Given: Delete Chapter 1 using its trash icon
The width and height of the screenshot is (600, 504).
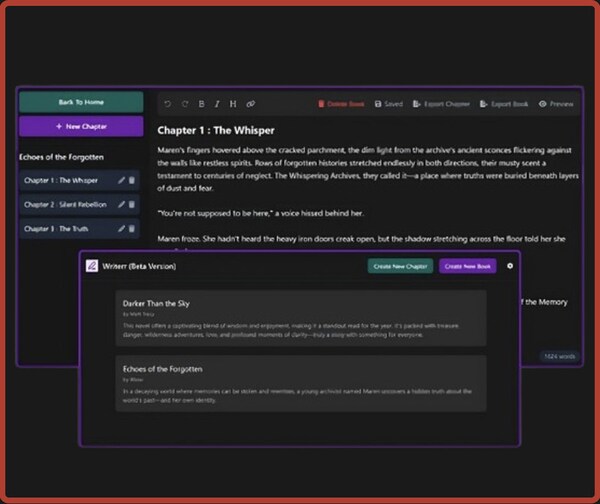Looking at the screenshot, I should click(x=132, y=181).
